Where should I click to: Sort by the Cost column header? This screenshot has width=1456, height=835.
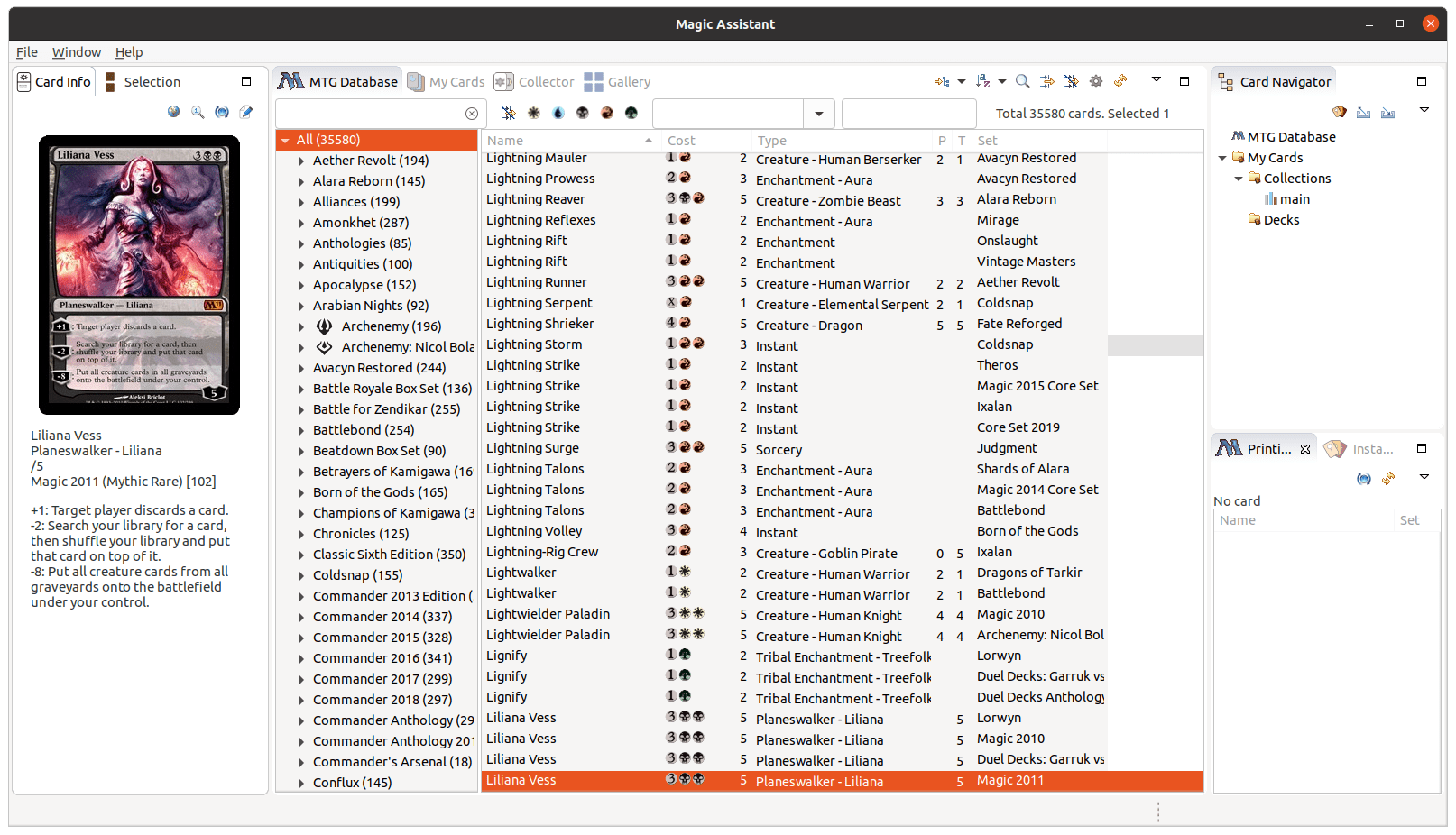pyautogui.click(x=706, y=140)
